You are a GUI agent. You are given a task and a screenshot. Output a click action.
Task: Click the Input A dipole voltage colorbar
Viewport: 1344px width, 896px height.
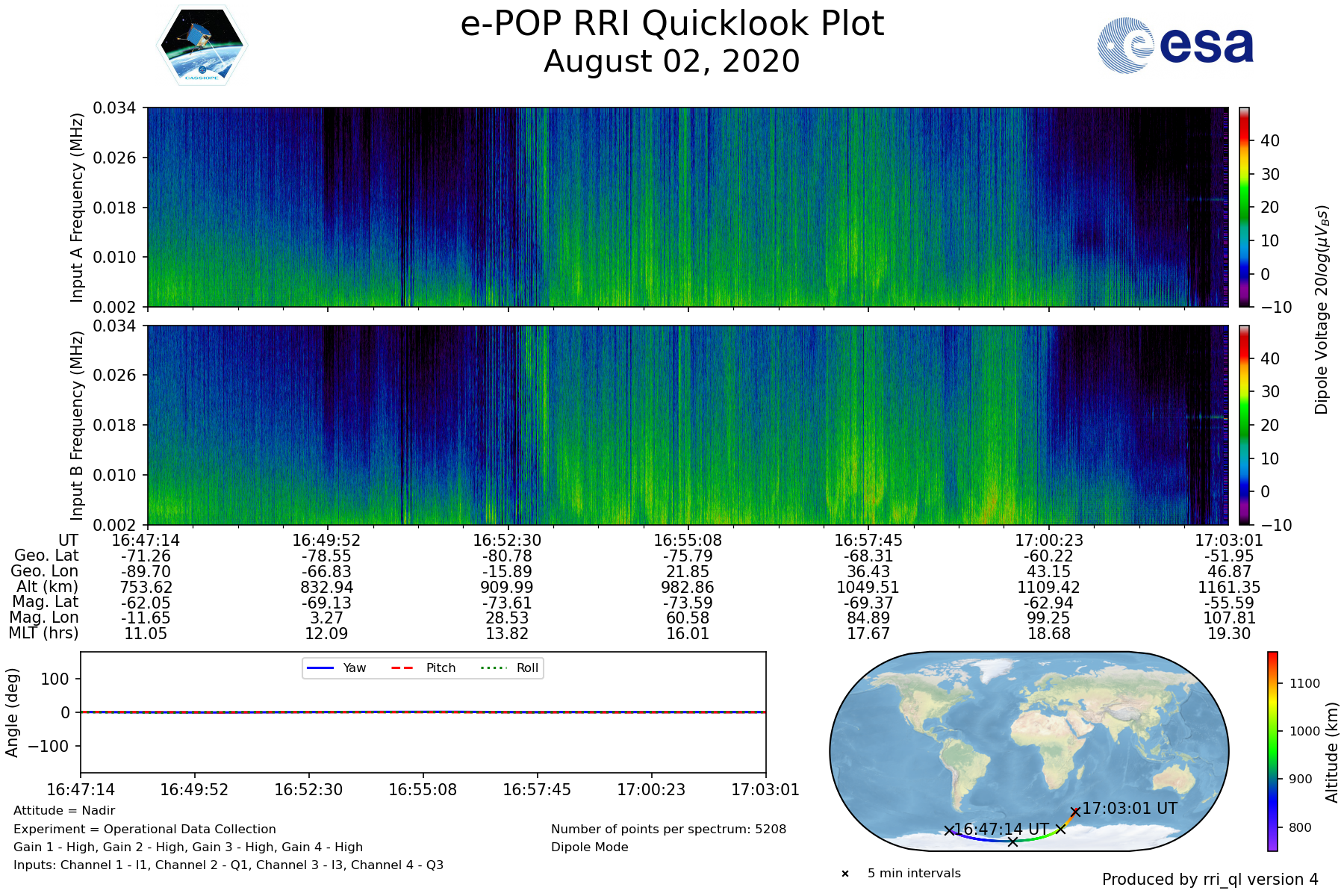coord(1245,207)
